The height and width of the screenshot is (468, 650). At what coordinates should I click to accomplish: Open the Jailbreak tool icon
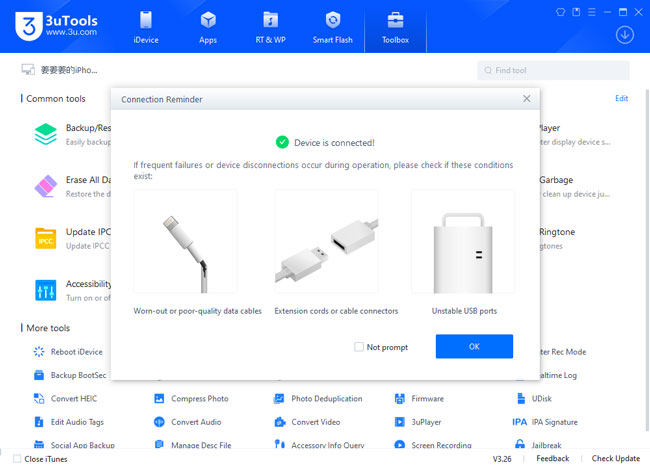520,444
